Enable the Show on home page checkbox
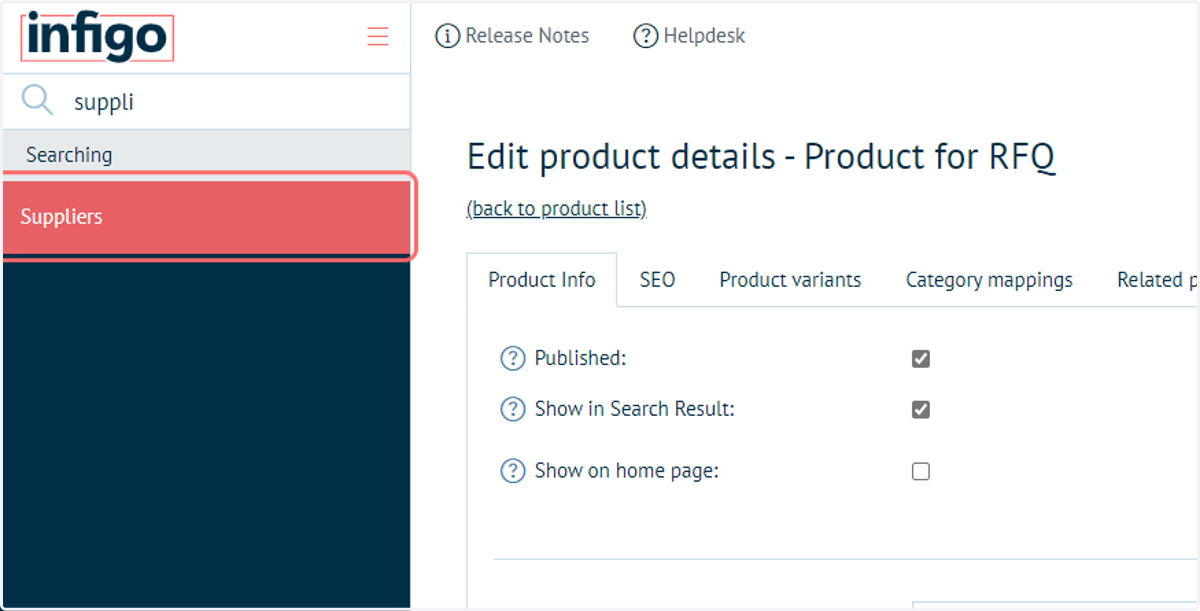This screenshot has width=1200, height=611. (x=921, y=471)
